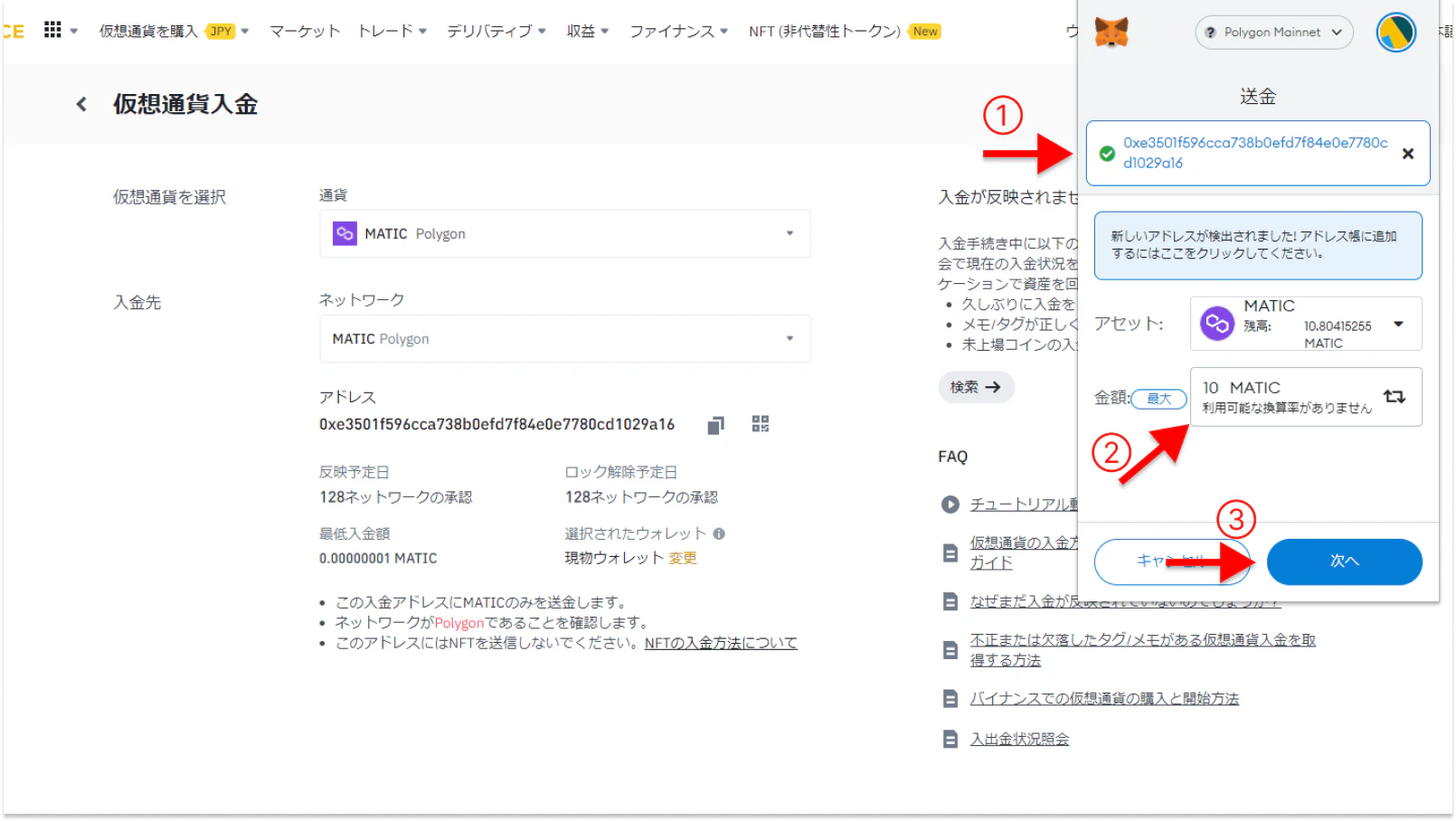Open the MetaMask アセット MATIC dropdown
This screenshot has height=821, width=1456.
click(x=1306, y=324)
